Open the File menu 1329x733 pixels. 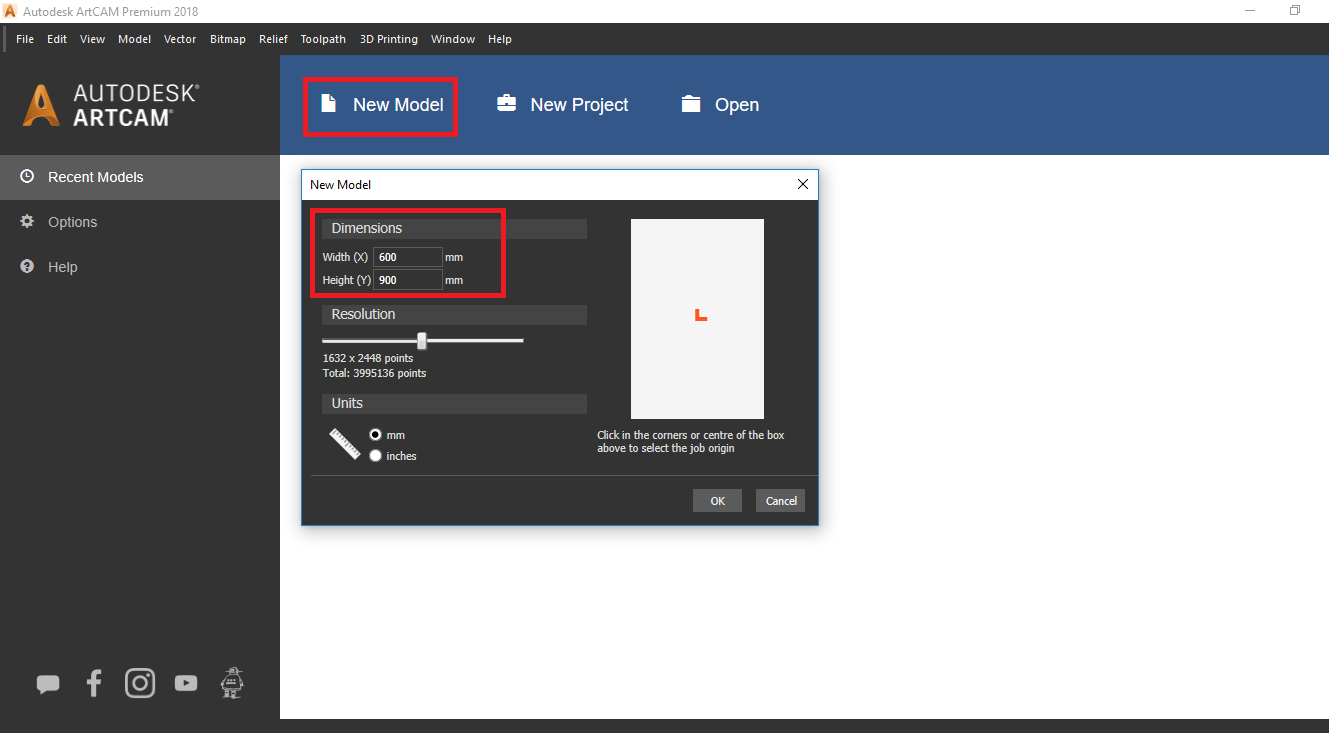[25, 39]
